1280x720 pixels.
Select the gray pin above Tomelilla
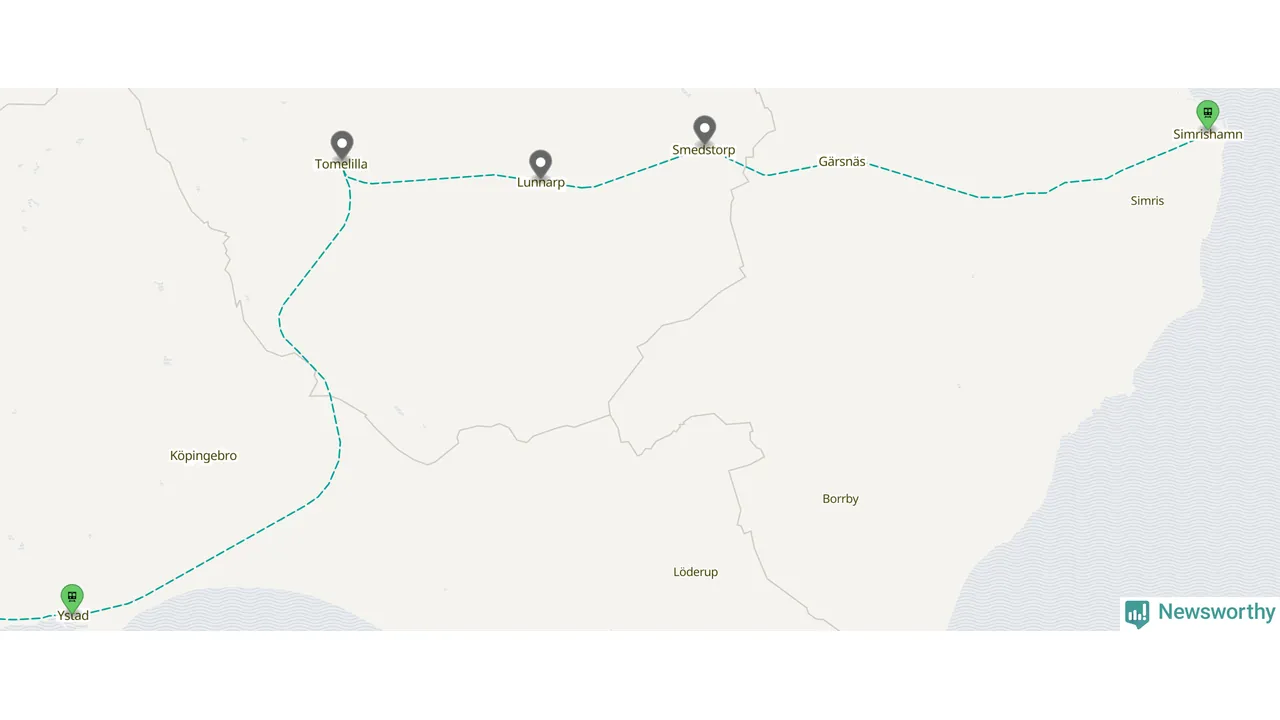(342, 146)
